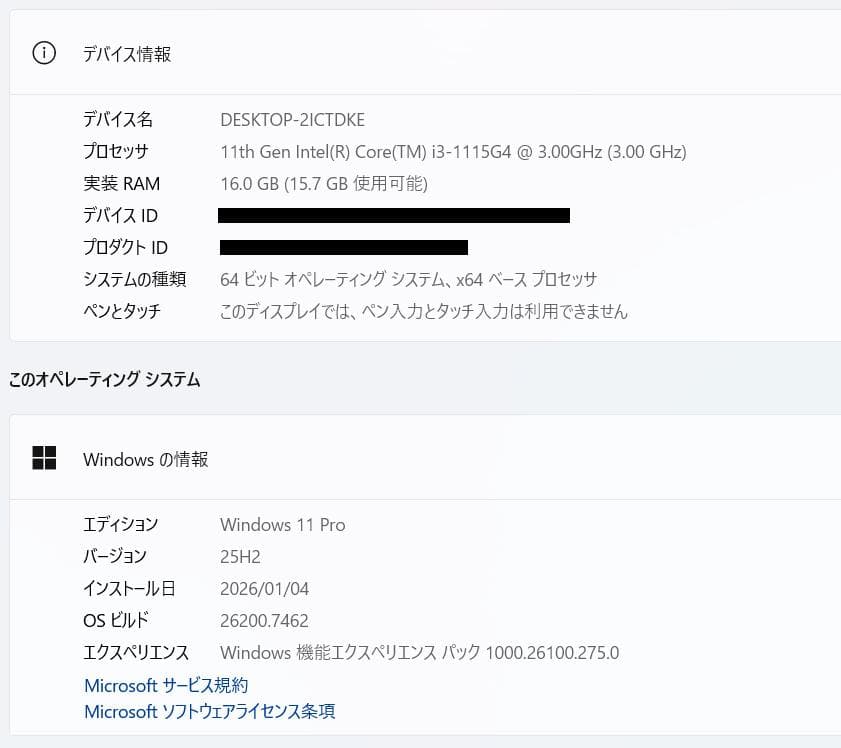Click the OS ビルド 26200.7462 value
The width and height of the screenshot is (841, 748).
pyautogui.click(x=266, y=620)
